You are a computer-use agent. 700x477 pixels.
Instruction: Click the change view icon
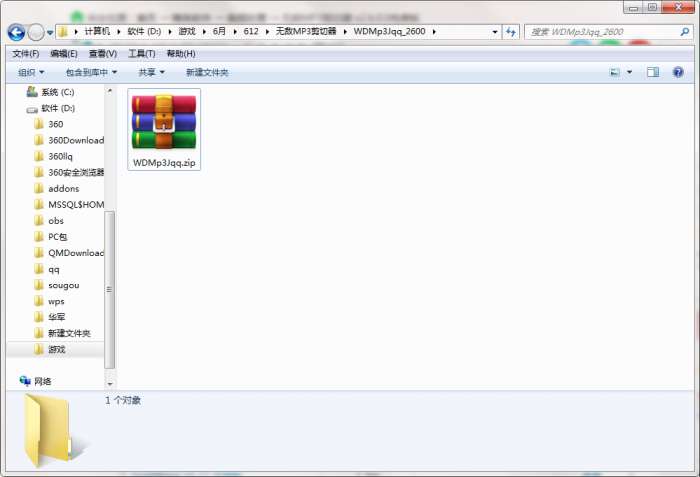615,72
